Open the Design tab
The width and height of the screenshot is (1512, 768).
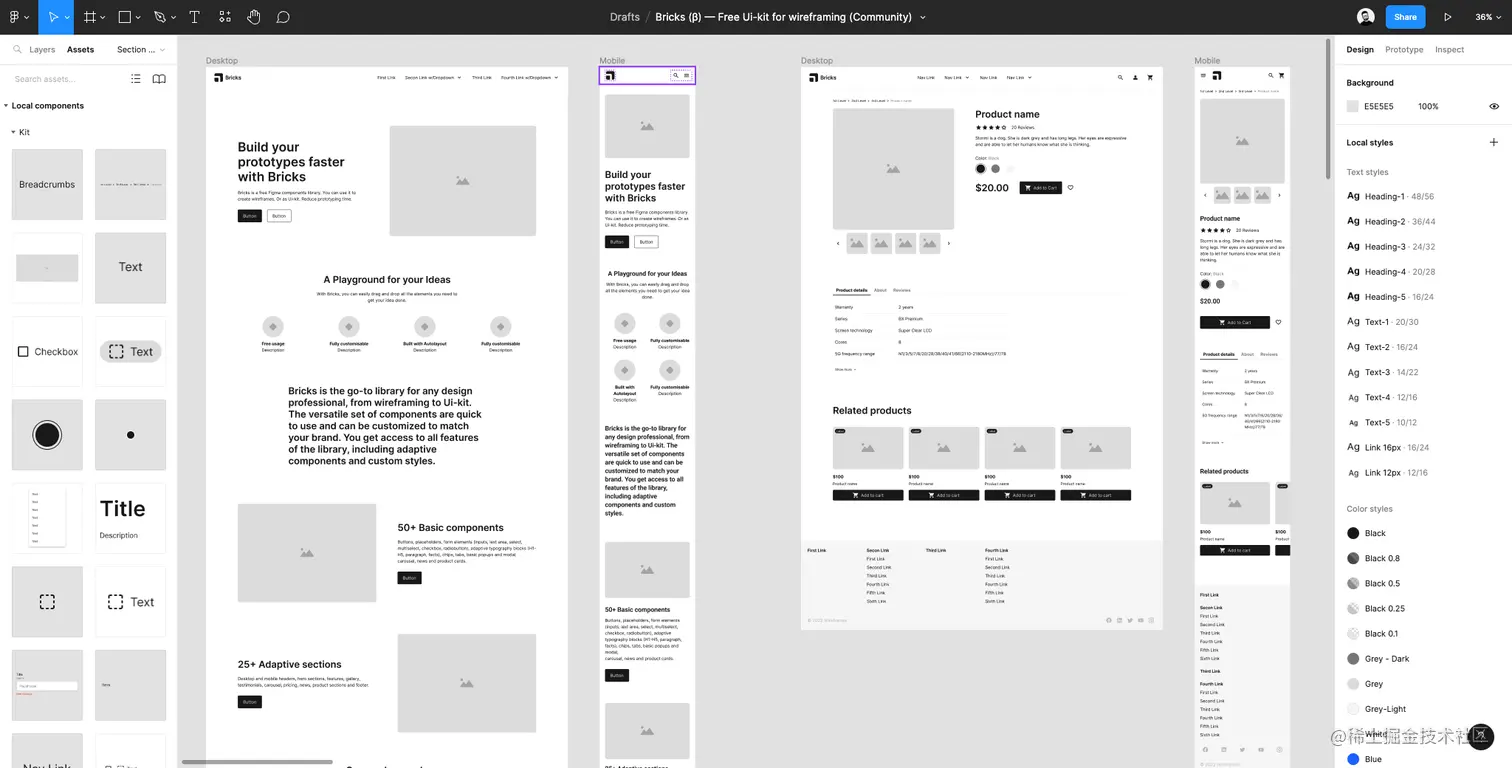tap(1360, 49)
